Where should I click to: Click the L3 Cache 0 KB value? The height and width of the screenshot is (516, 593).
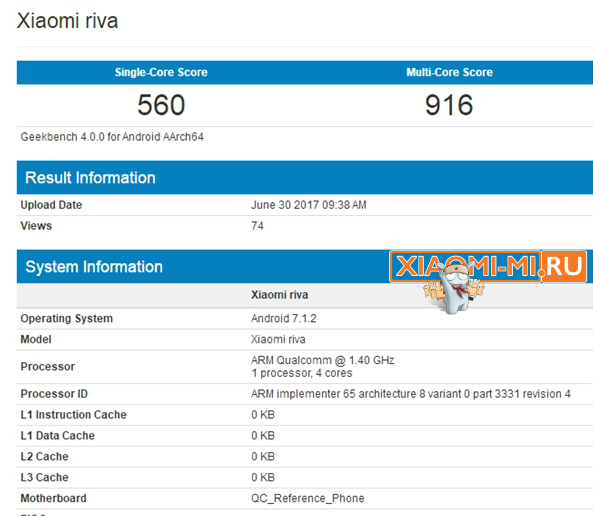[263, 477]
